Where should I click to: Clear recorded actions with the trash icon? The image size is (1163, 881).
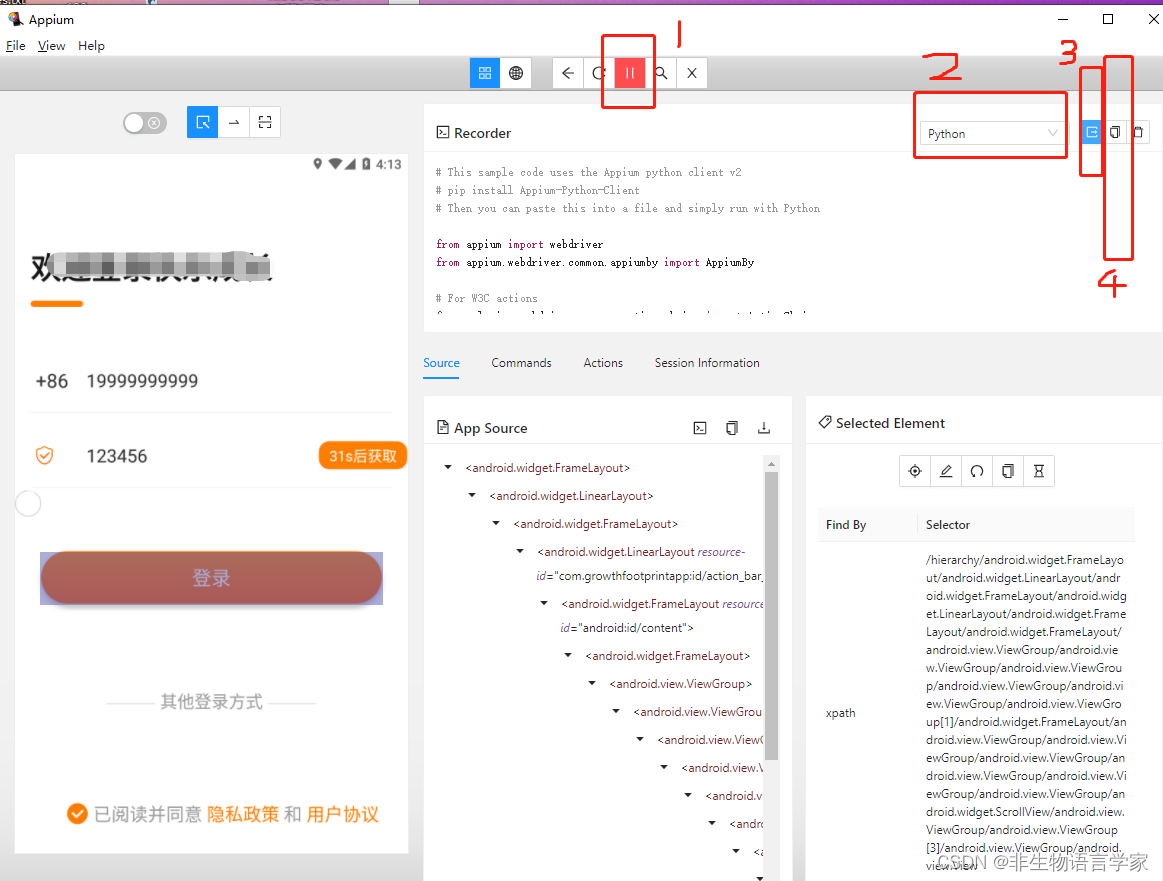[x=1139, y=132]
